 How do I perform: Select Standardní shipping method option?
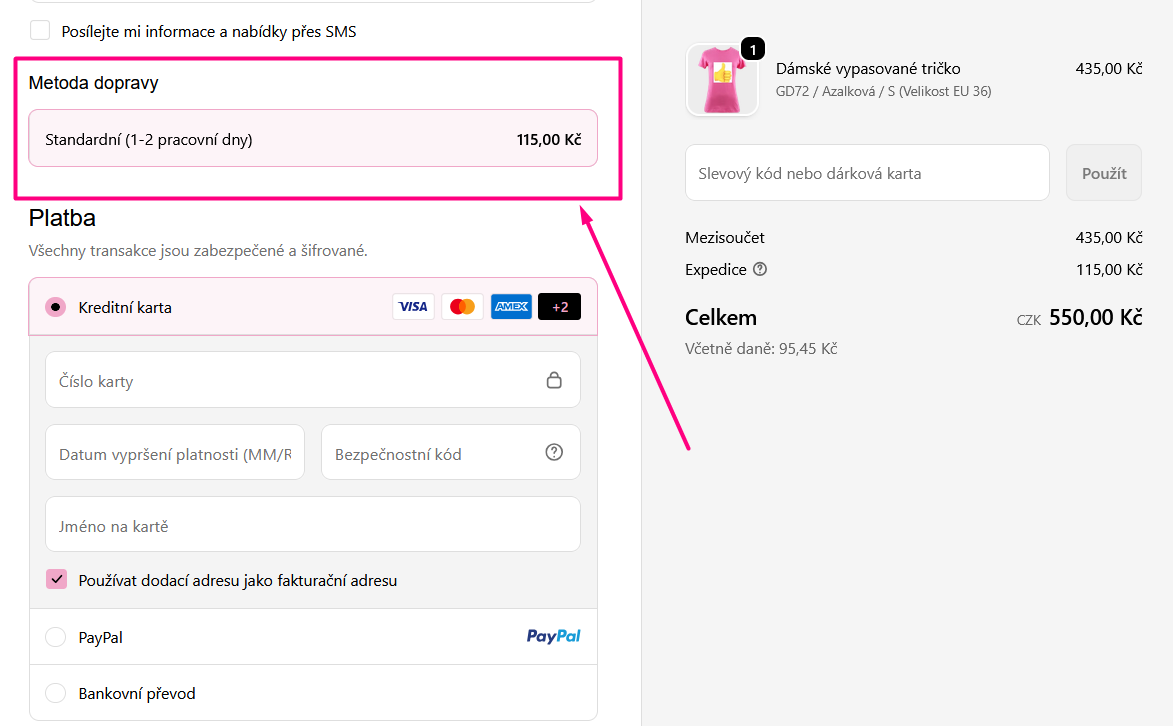(313, 139)
